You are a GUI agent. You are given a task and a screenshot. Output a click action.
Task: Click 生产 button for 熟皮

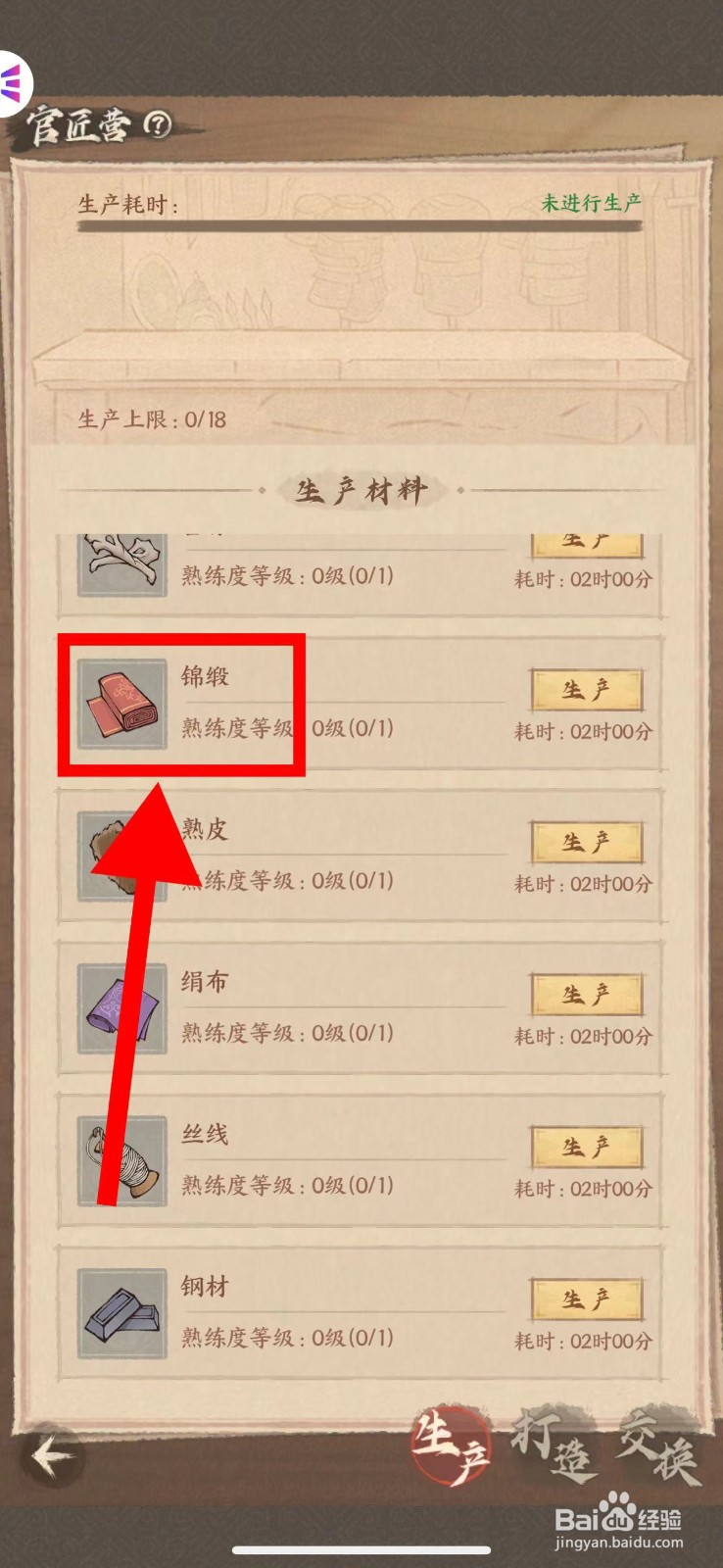point(587,843)
